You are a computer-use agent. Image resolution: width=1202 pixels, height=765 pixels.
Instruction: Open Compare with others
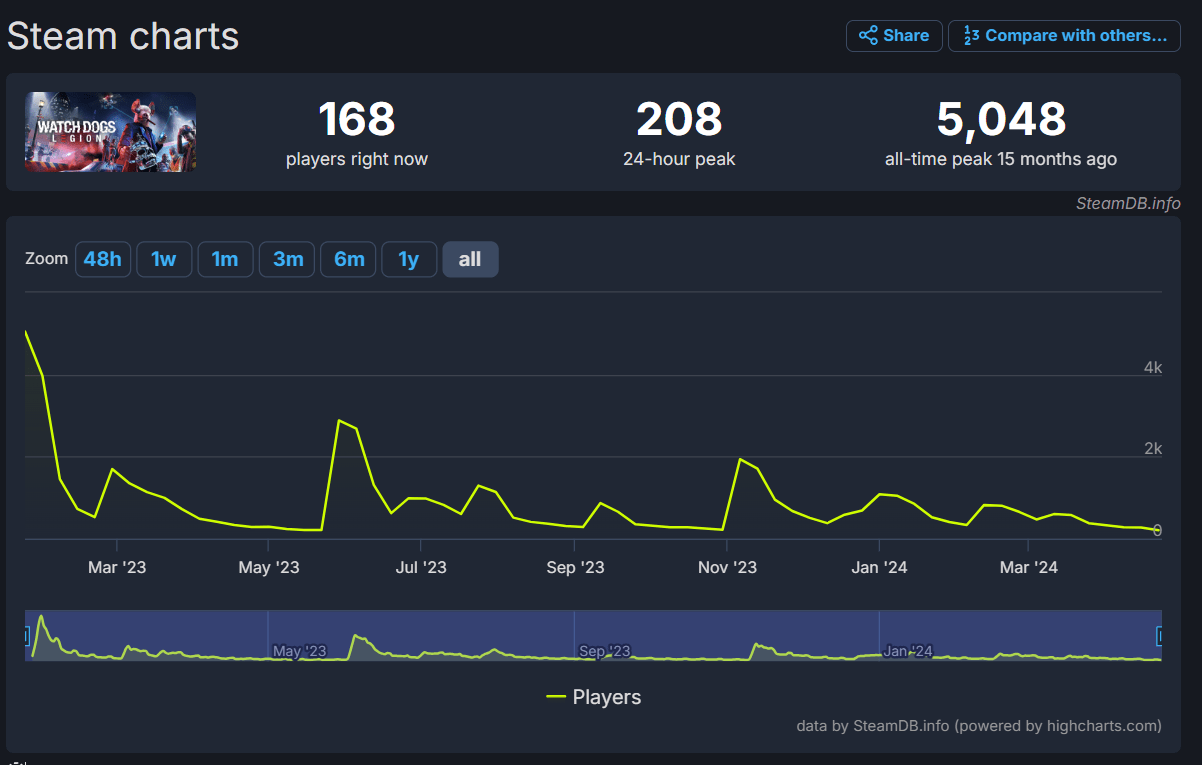tap(1064, 36)
